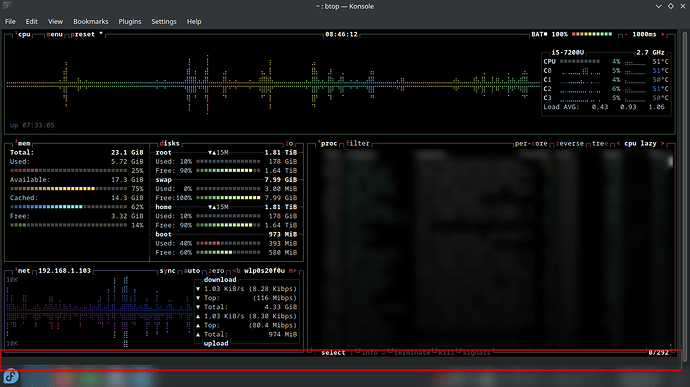
Task: Click the select option in process footer
Action: (333, 353)
